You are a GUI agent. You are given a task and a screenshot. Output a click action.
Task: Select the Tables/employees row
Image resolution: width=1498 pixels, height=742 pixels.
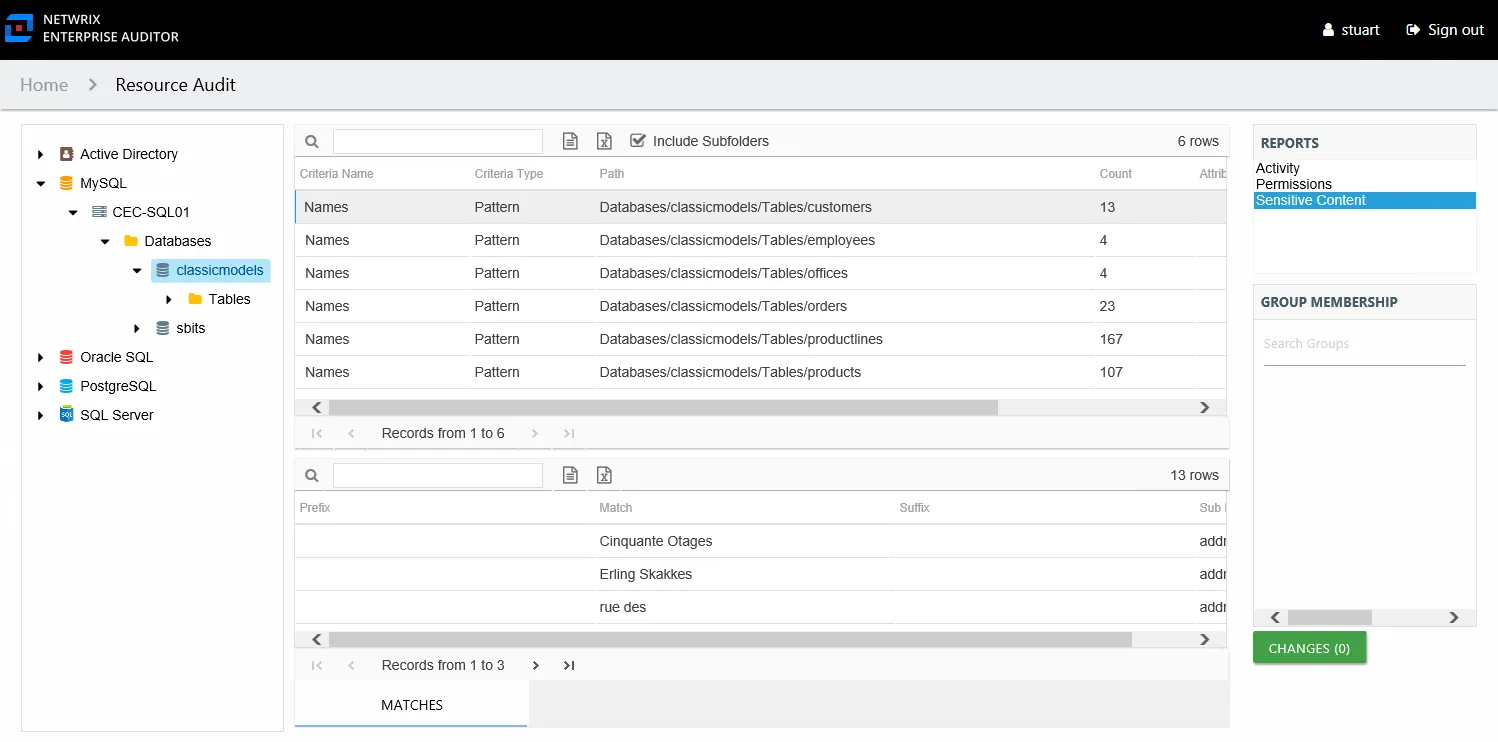tap(760, 240)
